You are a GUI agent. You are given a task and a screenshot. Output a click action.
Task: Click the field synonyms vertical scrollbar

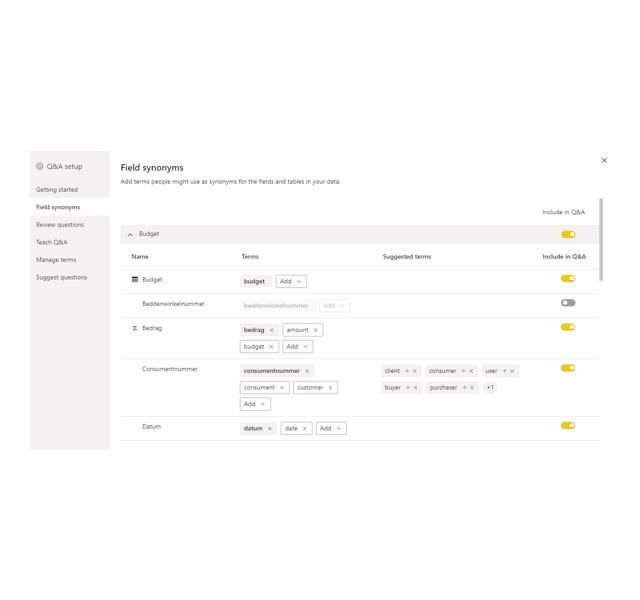coord(601,240)
